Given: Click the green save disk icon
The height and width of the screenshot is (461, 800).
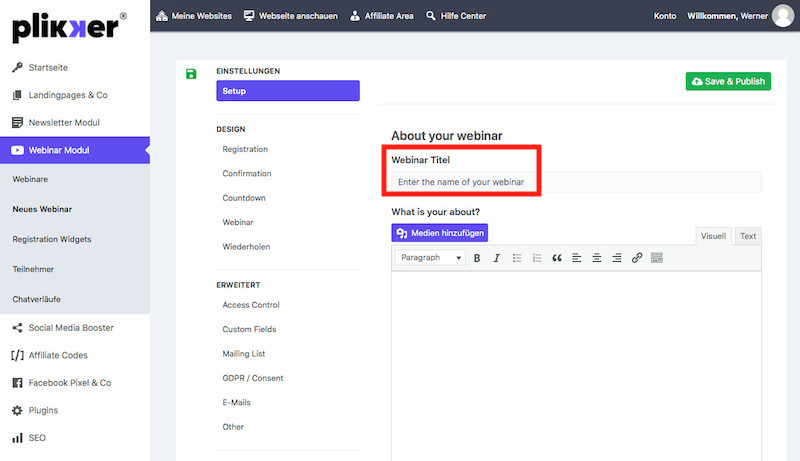Looking at the screenshot, I should pyautogui.click(x=191, y=74).
